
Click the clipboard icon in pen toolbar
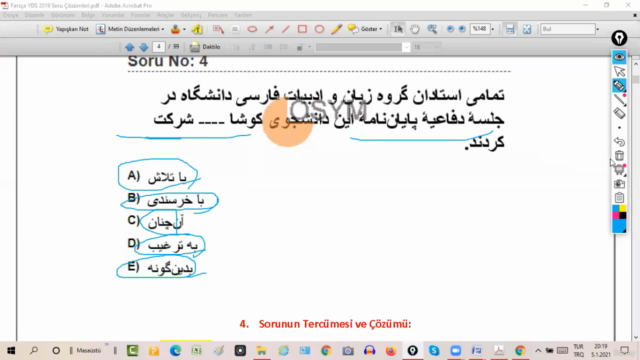[619, 198]
